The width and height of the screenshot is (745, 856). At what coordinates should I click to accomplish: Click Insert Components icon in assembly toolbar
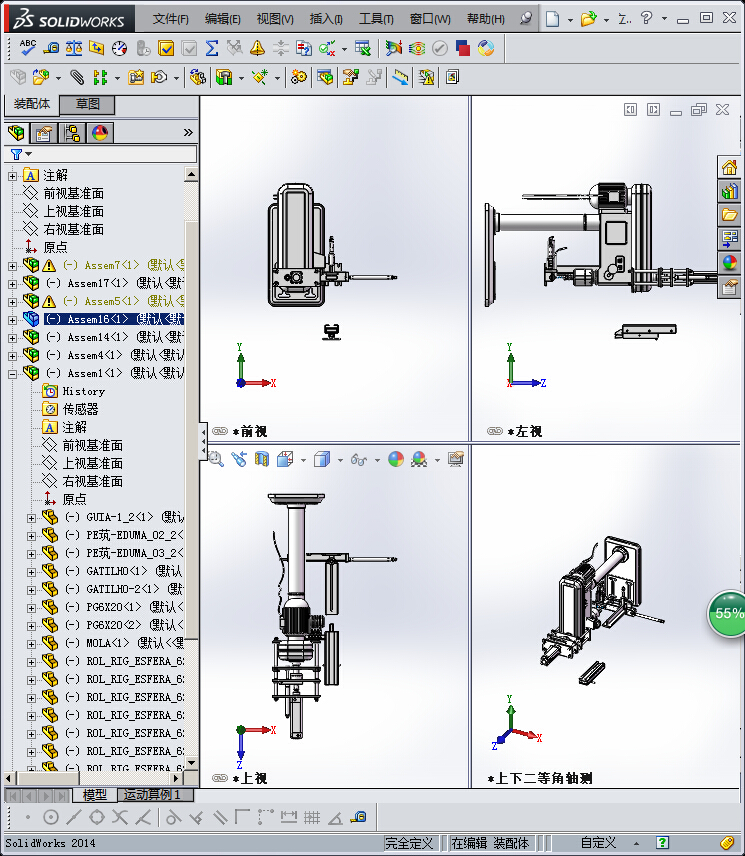[41, 77]
